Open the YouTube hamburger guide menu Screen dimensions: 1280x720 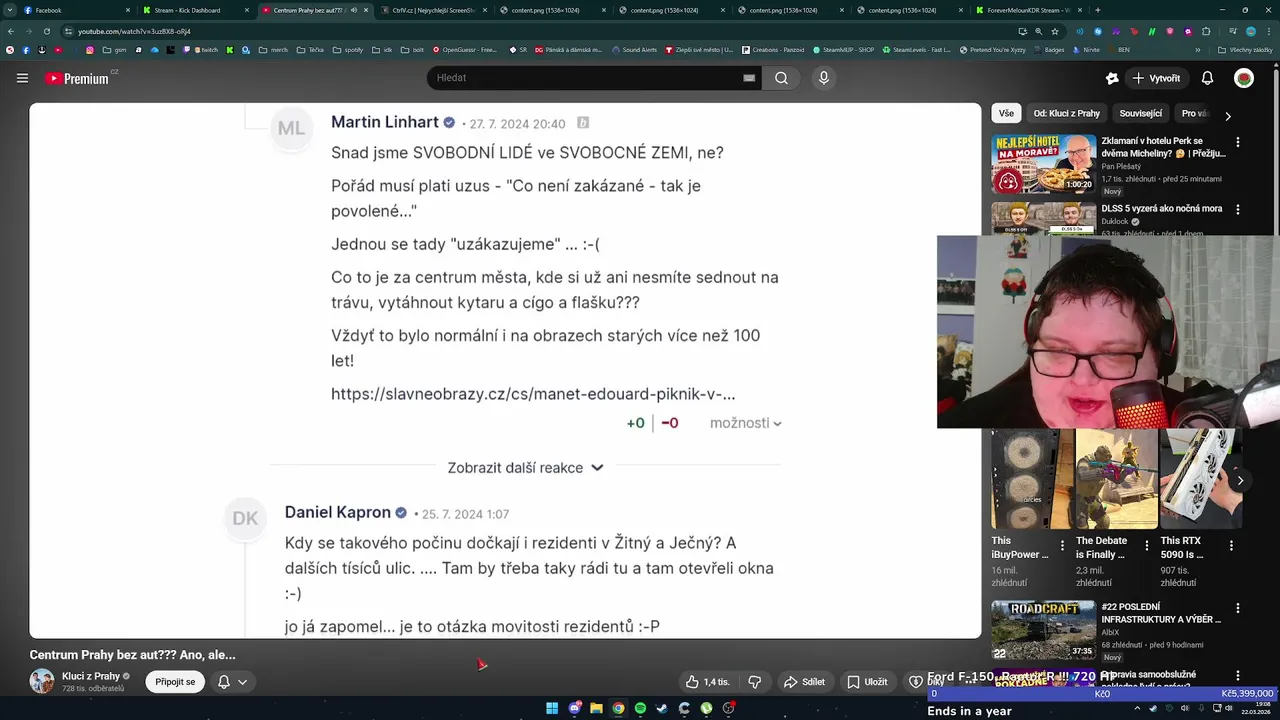tap(22, 78)
